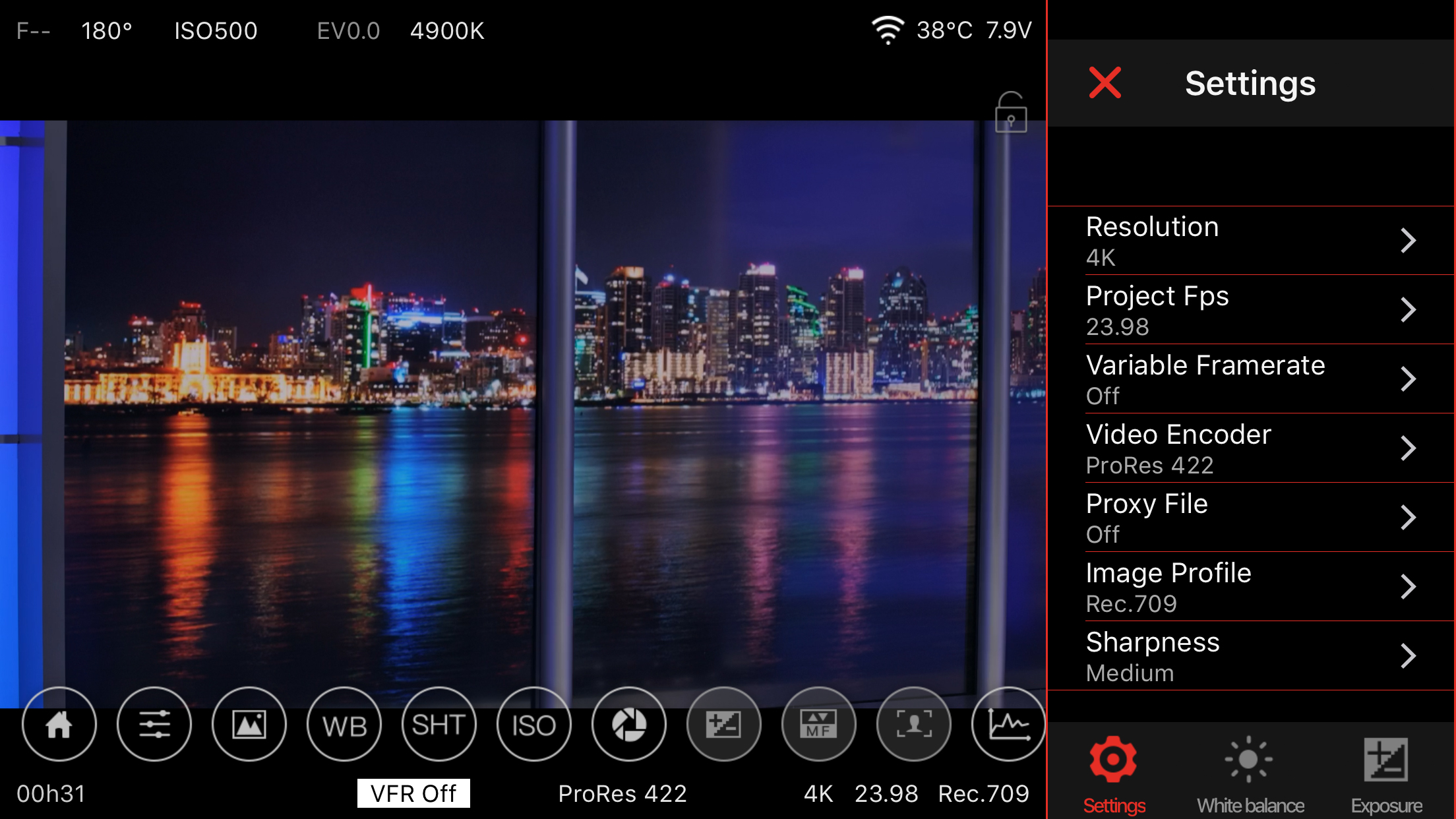Screen dimensions: 1456x819
Task: Select the MF manual focus icon
Action: (818, 724)
